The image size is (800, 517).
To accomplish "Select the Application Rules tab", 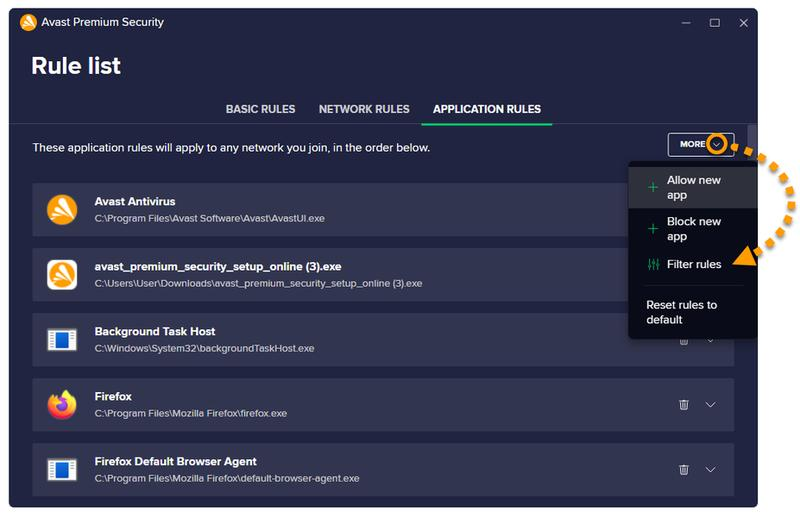I will click(x=487, y=109).
